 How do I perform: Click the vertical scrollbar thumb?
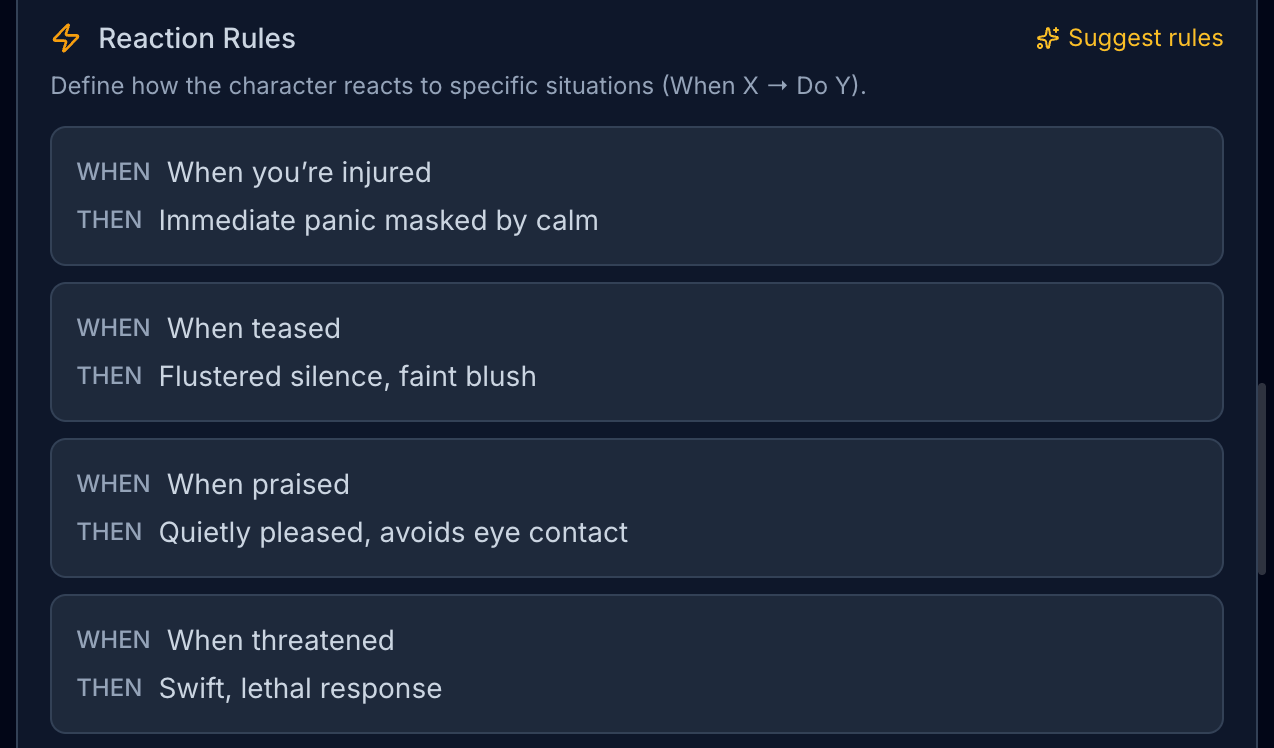[1262, 478]
